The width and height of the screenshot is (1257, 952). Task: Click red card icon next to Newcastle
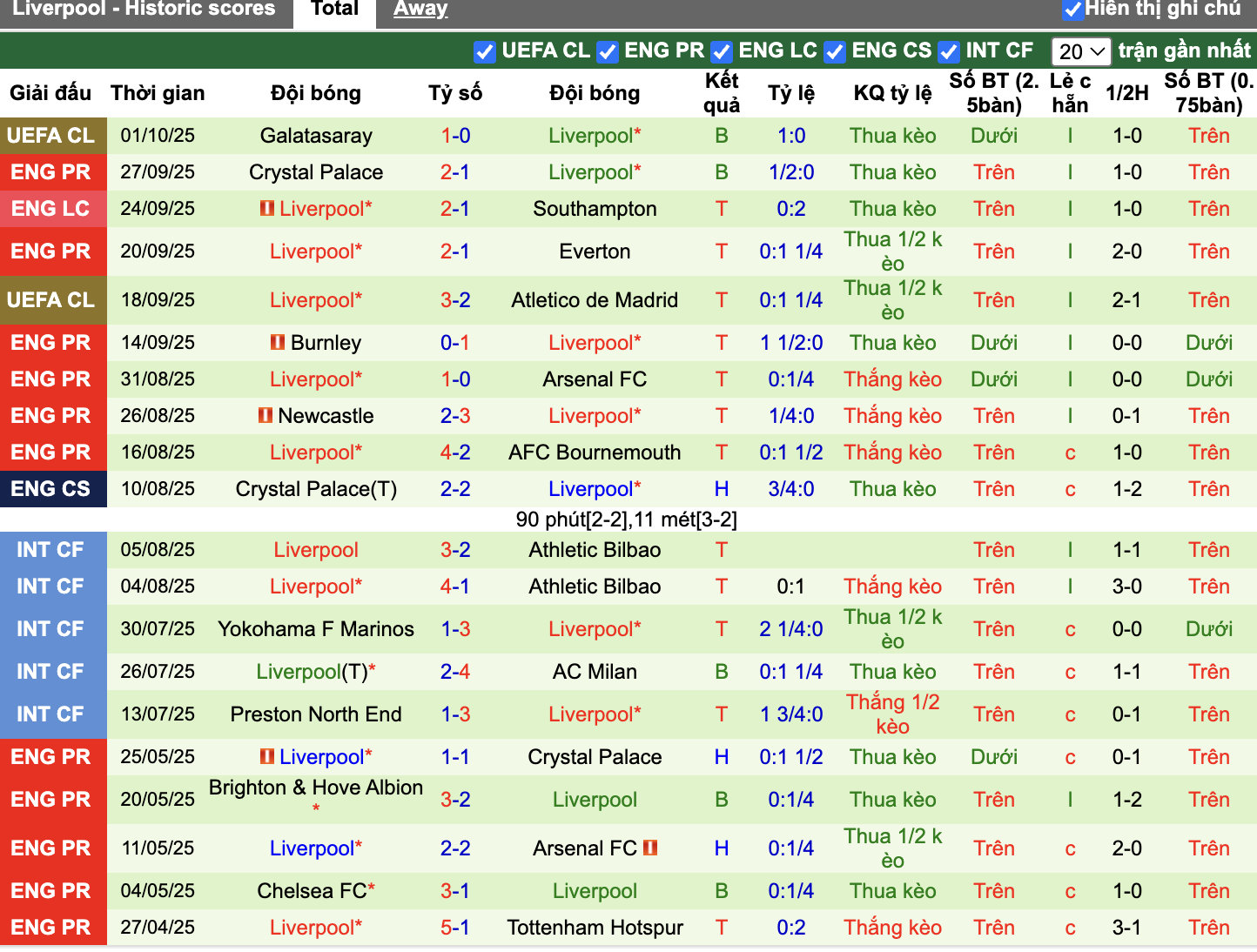266,416
